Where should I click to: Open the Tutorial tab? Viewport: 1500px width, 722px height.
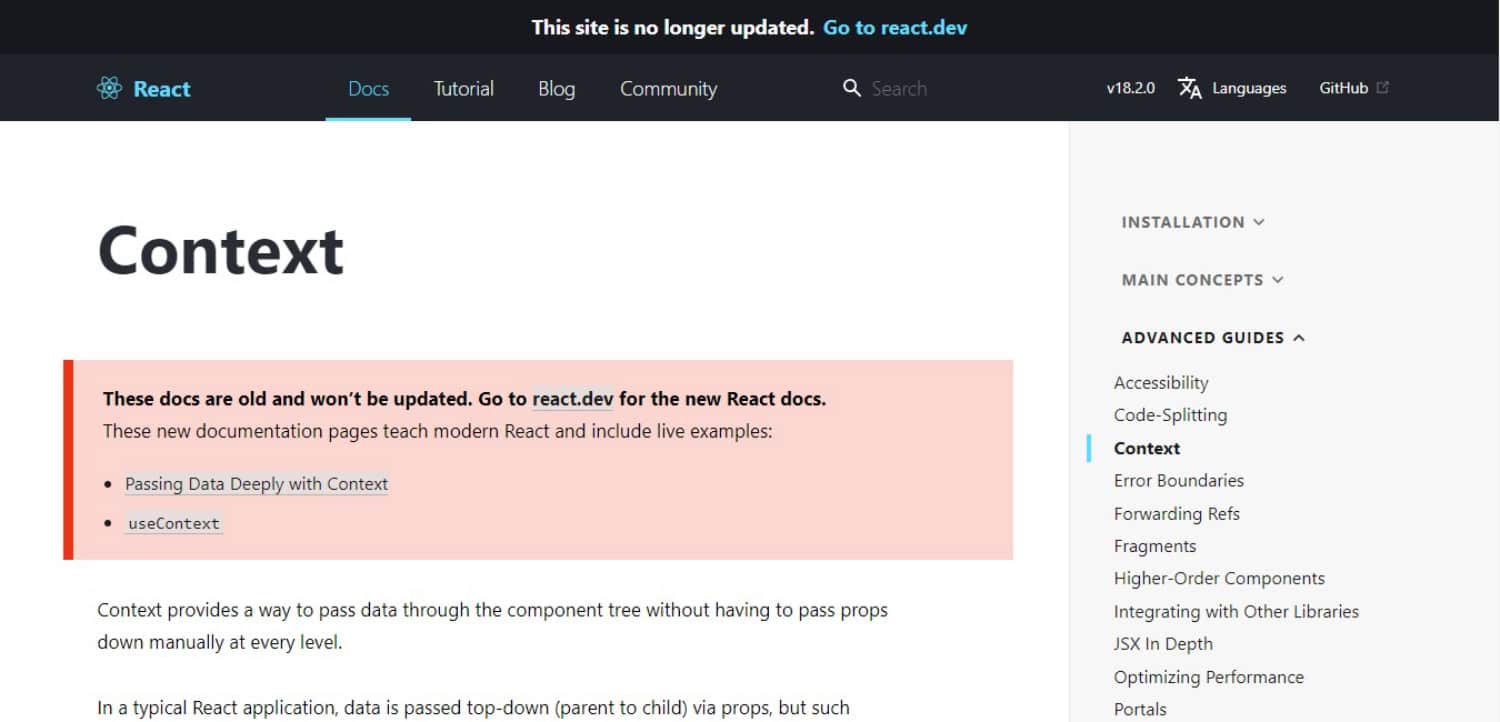(x=463, y=88)
